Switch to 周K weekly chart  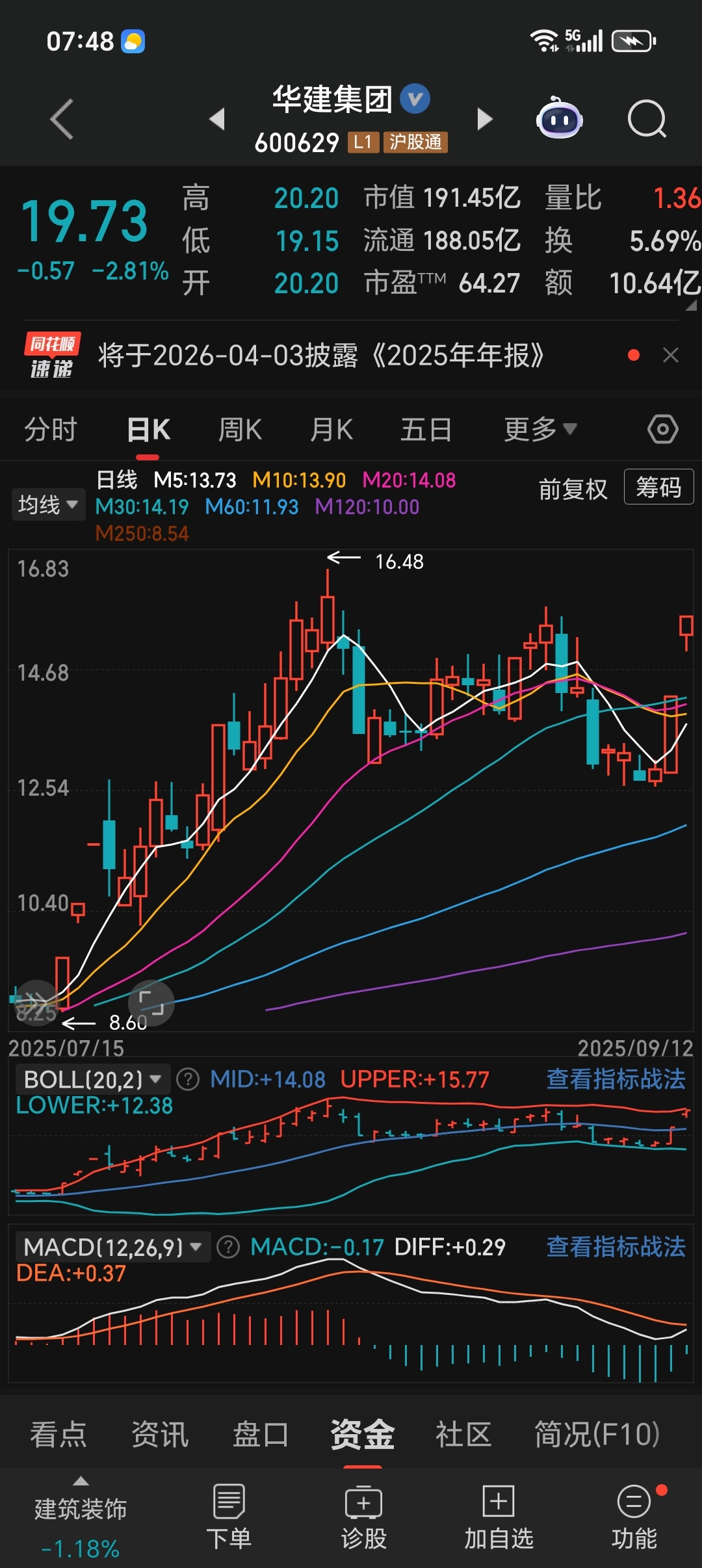pyautogui.click(x=240, y=430)
